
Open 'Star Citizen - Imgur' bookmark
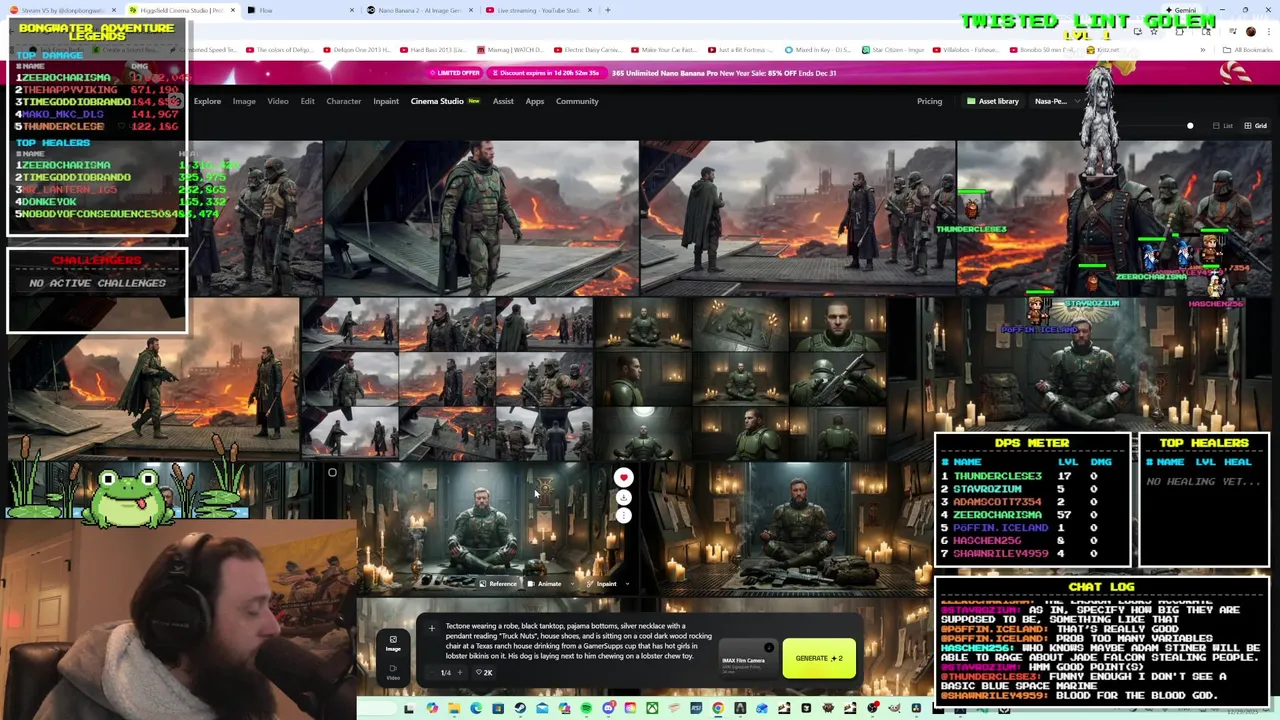[893, 50]
